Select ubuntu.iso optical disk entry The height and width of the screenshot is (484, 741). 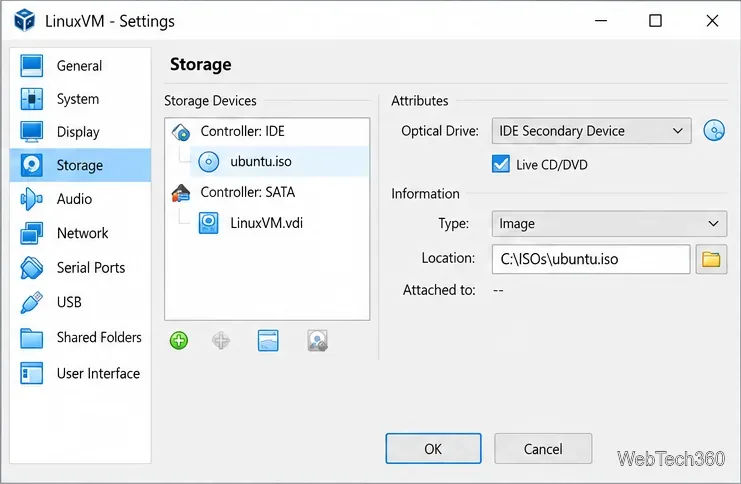tap(279, 162)
